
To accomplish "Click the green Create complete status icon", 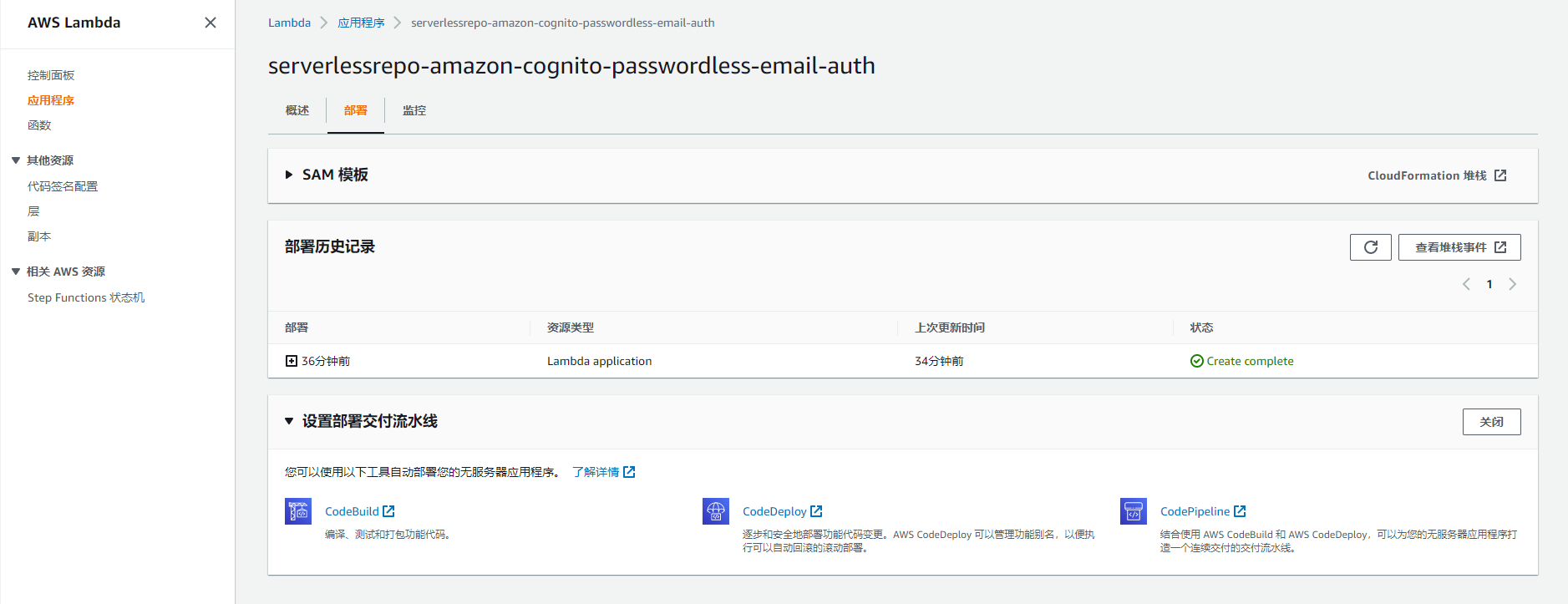I will point(1196,361).
